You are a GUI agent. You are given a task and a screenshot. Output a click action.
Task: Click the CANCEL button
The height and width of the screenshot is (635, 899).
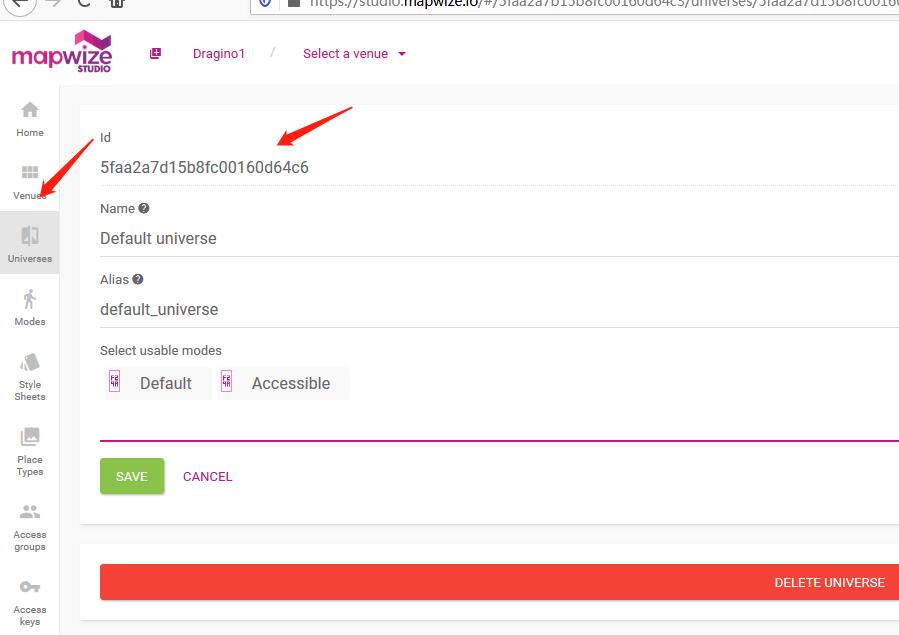[x=208, y=476]
